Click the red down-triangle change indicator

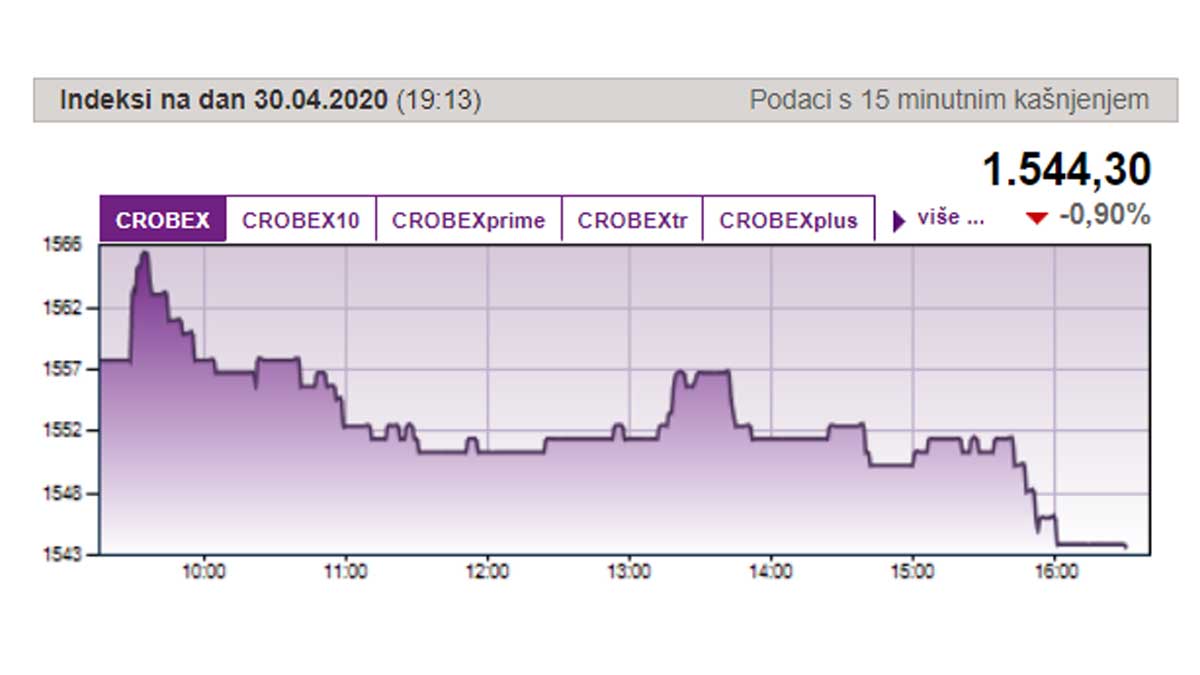(1038, 218)
